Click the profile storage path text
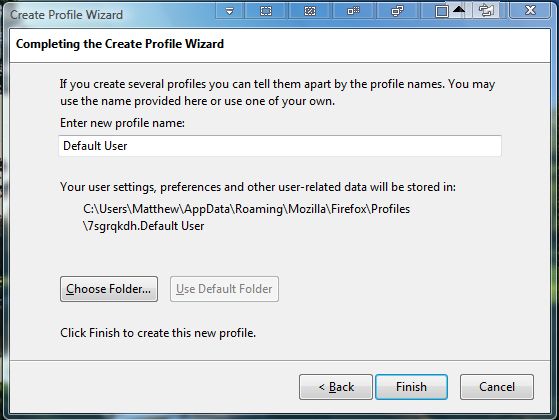This screenshot has width=559, height=420. coord(246,217)
